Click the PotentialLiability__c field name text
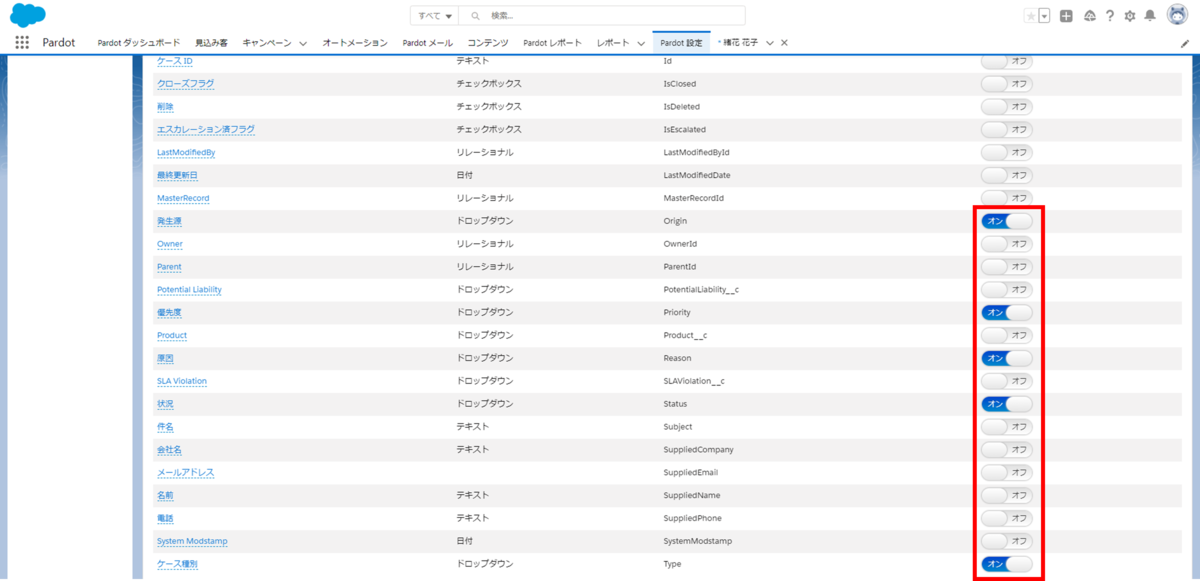This screenshot has height=581, width=1200. point(701,290)
